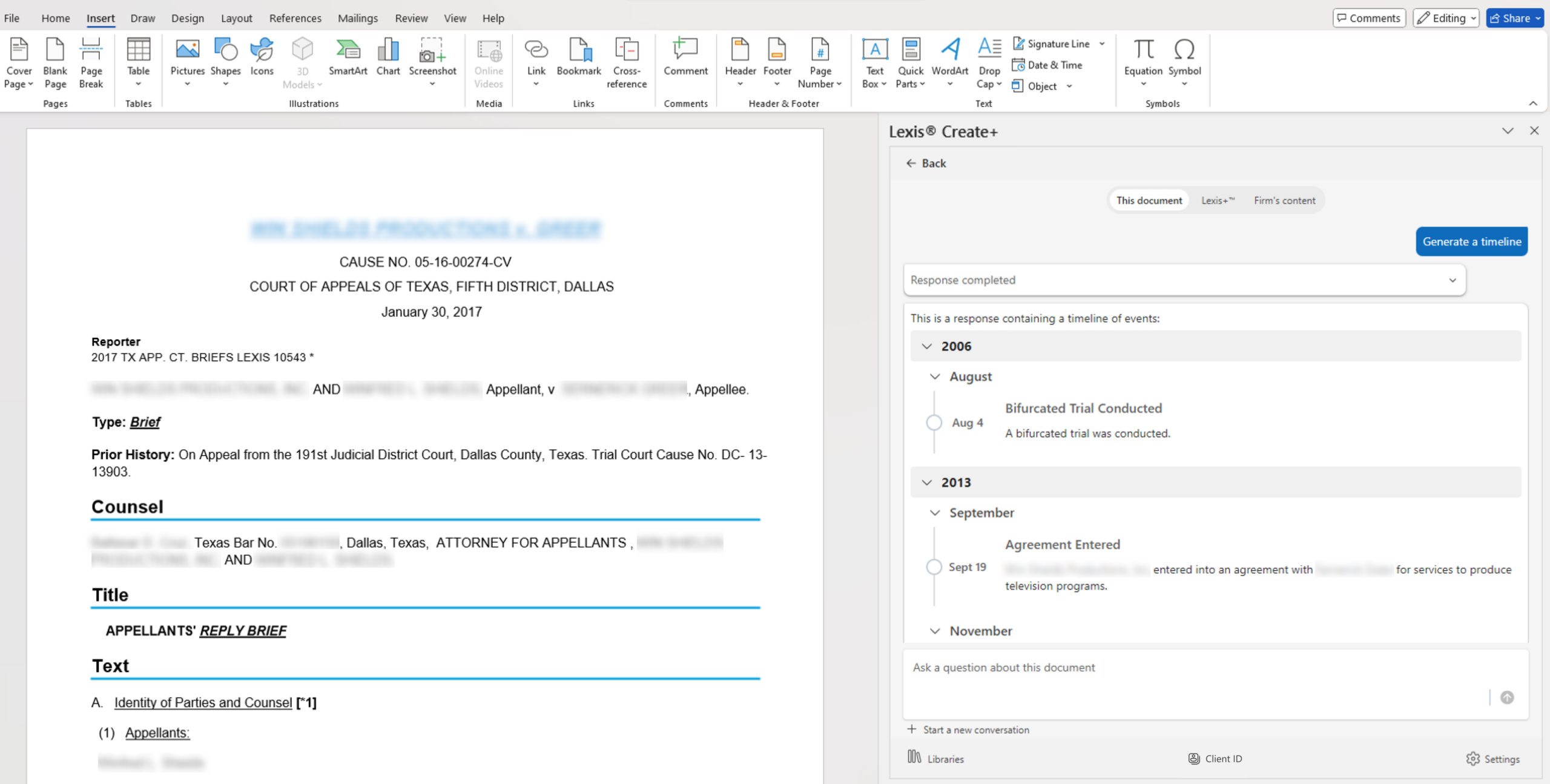Expand the November timeline section

[x=935, y=630]
